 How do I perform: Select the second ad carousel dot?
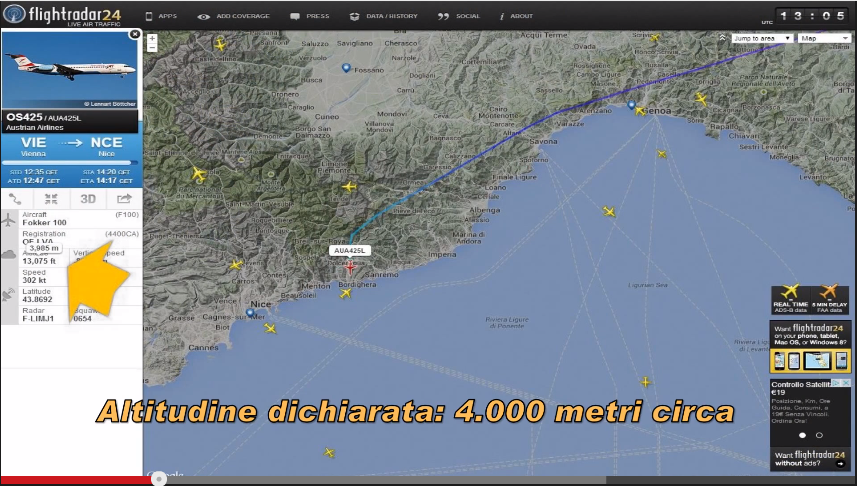pos(819,435)
